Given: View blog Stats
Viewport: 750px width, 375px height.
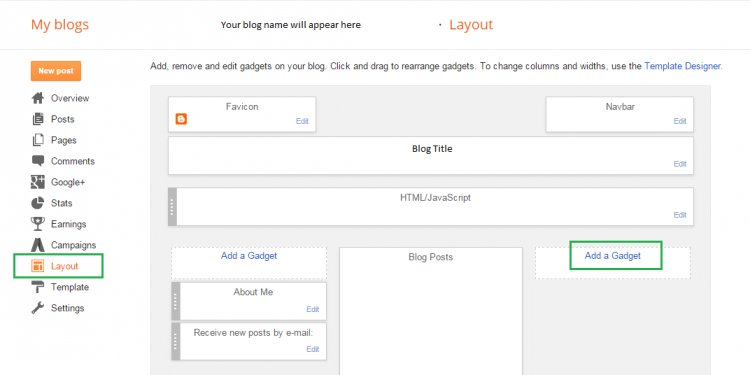Looking at the screenshot, I should coord(62,203).
